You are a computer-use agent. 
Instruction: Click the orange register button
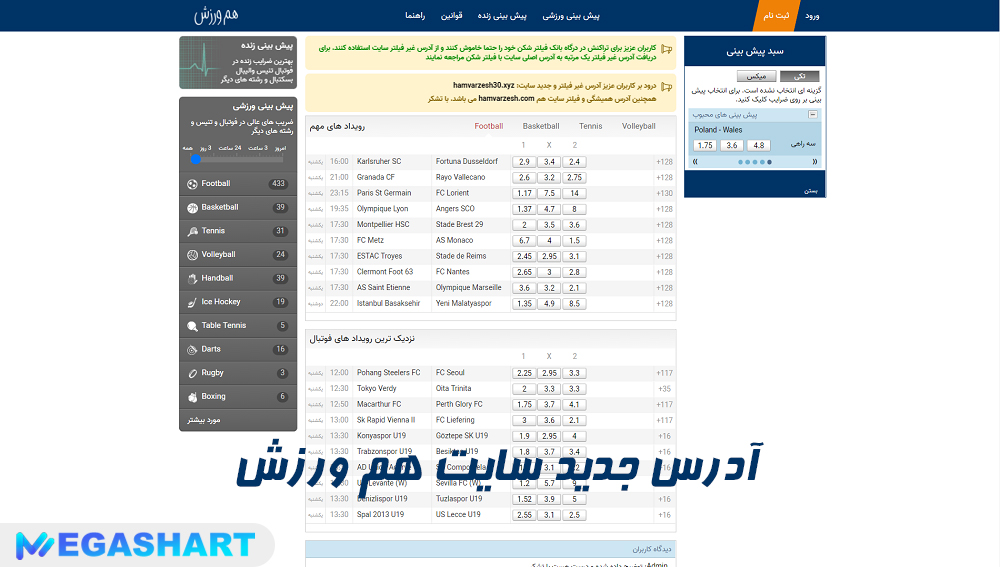coord(776,15)
